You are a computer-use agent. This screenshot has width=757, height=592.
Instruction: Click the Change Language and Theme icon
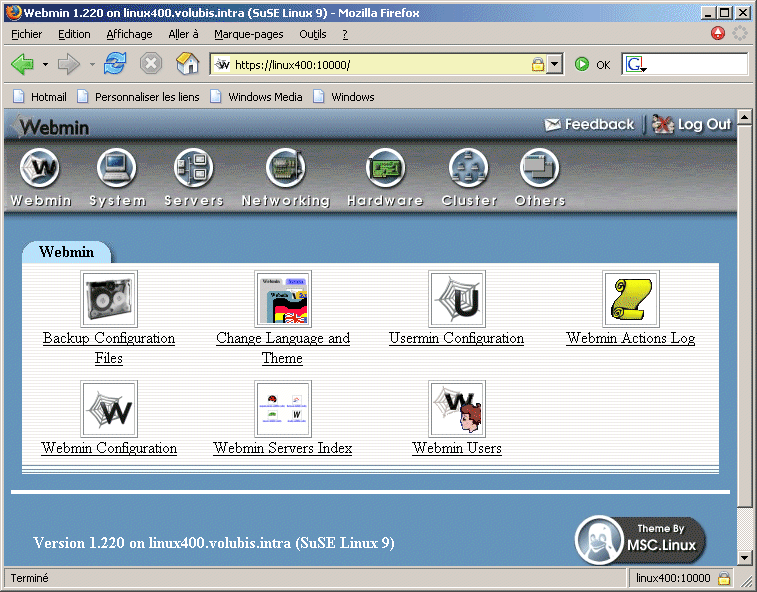[x=283, y=299]
